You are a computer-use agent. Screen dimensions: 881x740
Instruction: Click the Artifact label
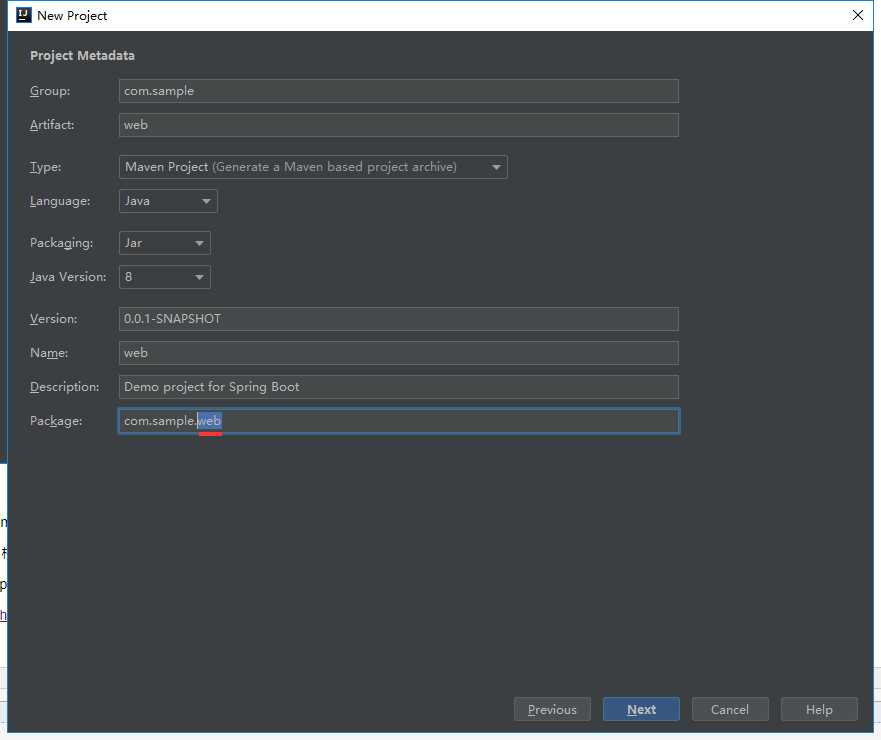tap(52, 125)
